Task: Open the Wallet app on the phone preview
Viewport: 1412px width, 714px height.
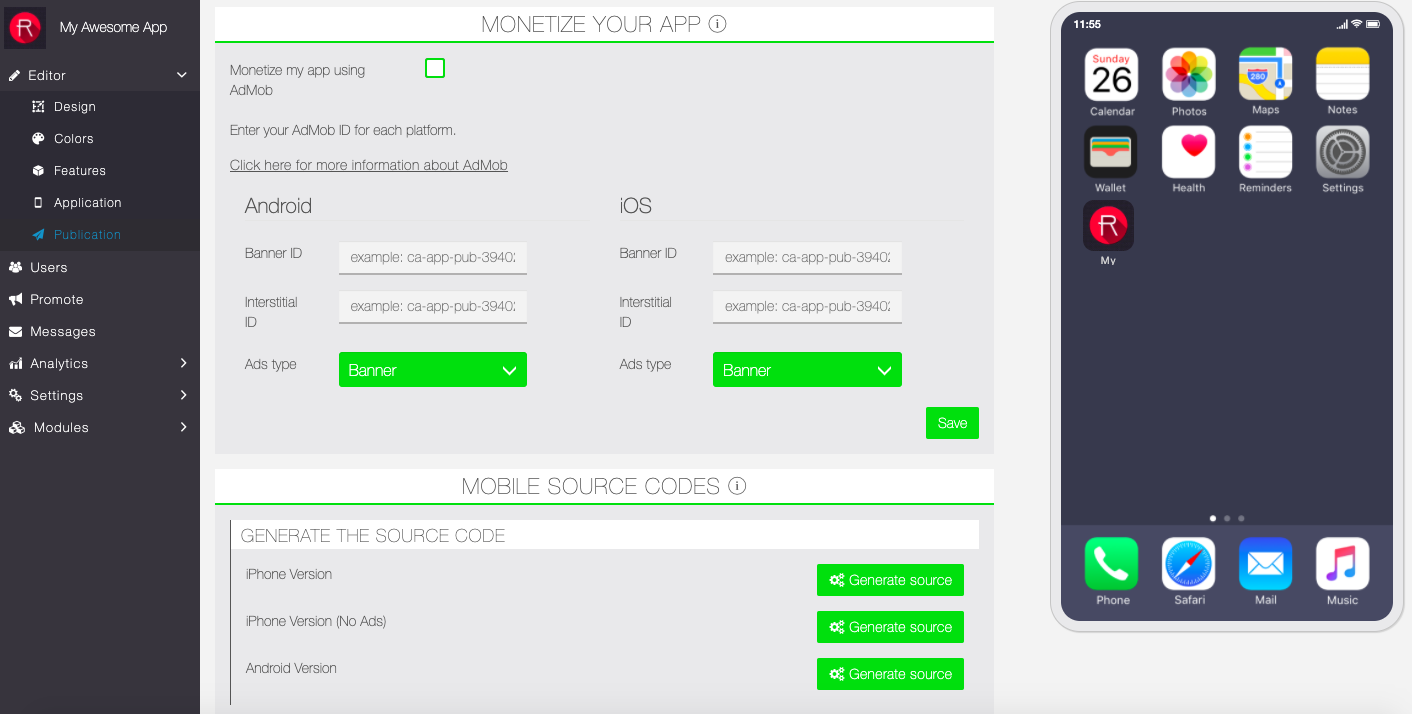Action: tap(1110, 151)
